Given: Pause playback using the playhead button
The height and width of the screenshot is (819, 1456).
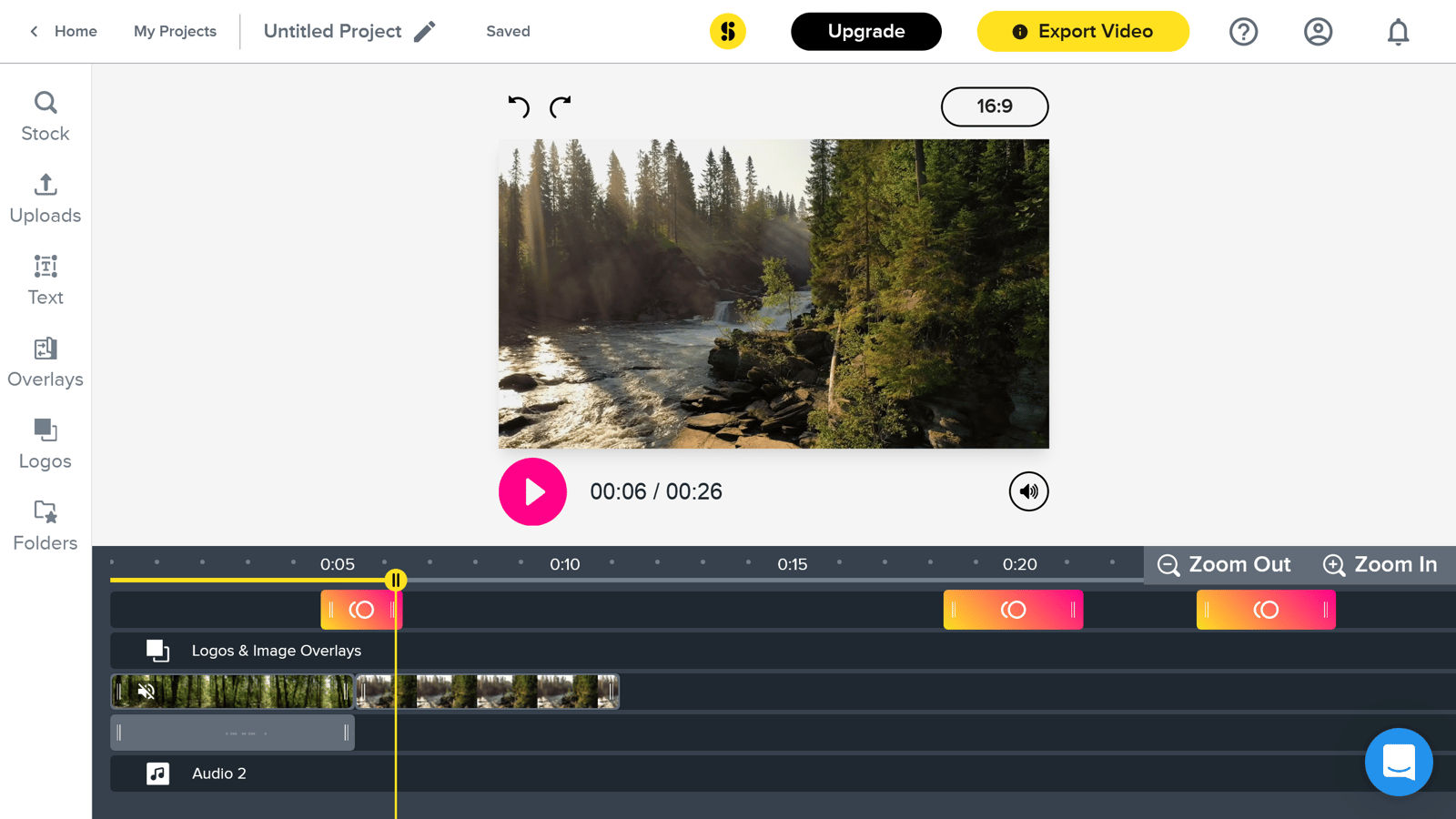Looking at the screenshot, I should point(397,580).
